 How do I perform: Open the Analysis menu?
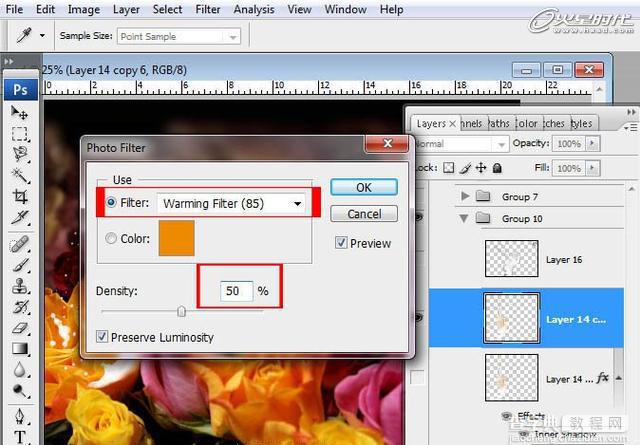[x=253, y=9]
